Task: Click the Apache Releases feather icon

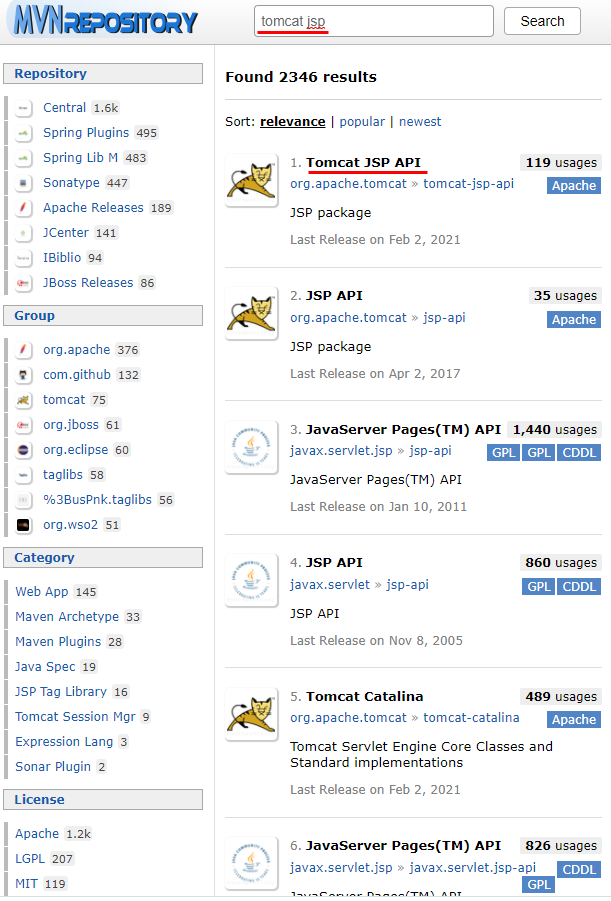Action: (x=23, y=208)
